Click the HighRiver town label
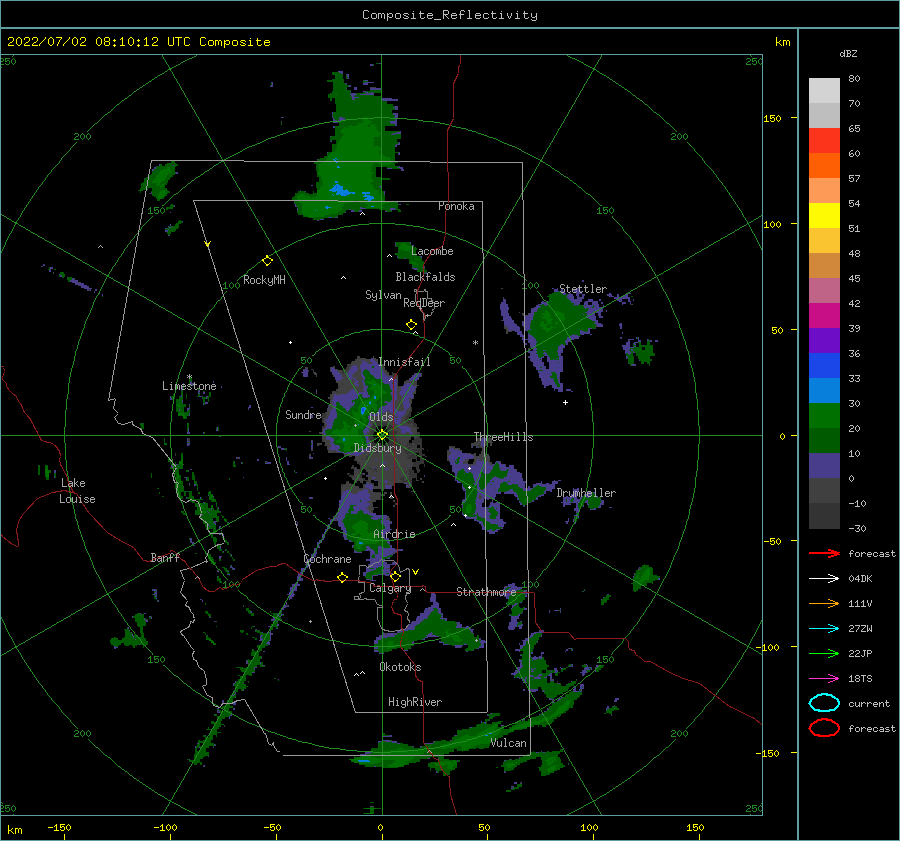 [414, 702]
